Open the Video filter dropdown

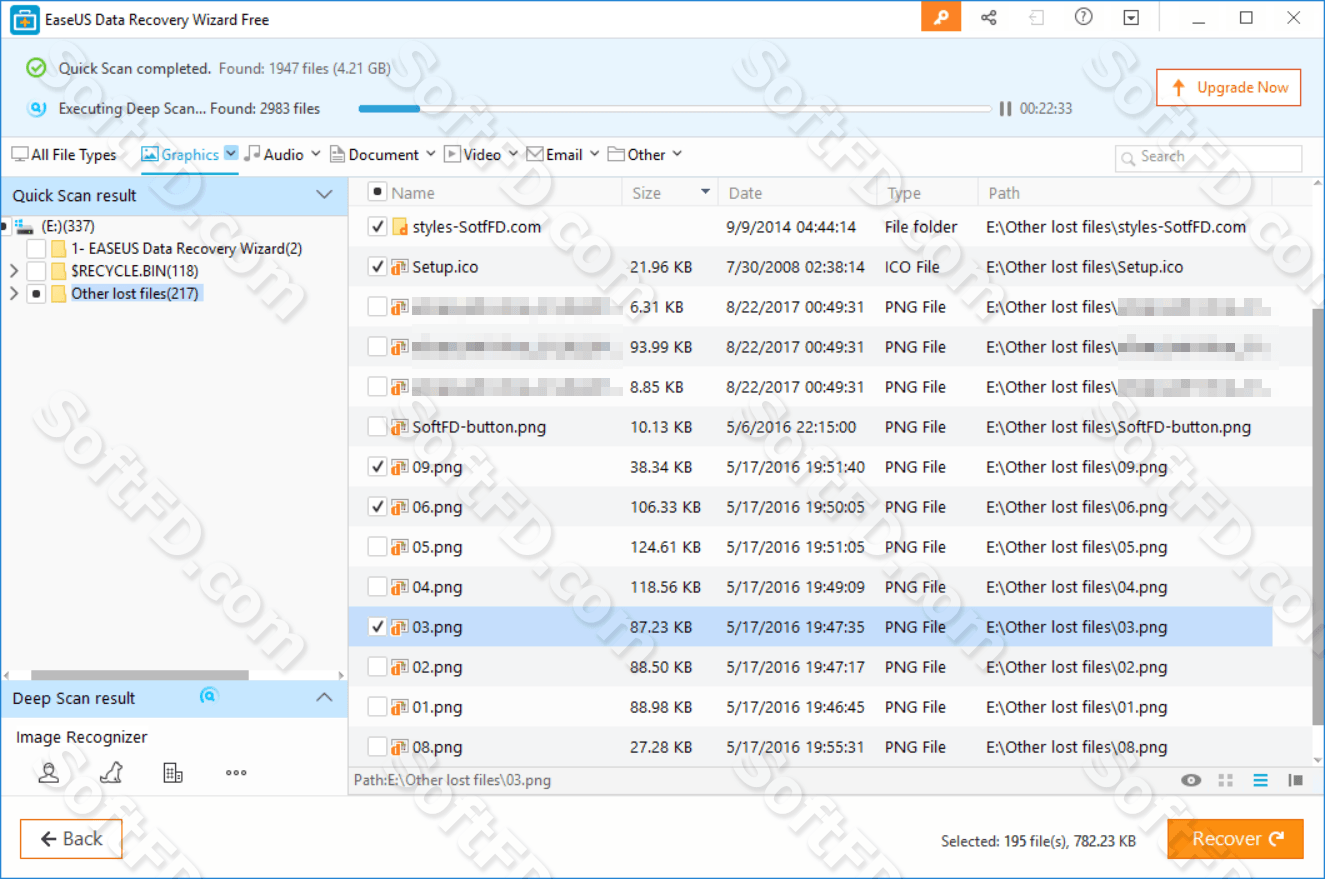point(513,154)
